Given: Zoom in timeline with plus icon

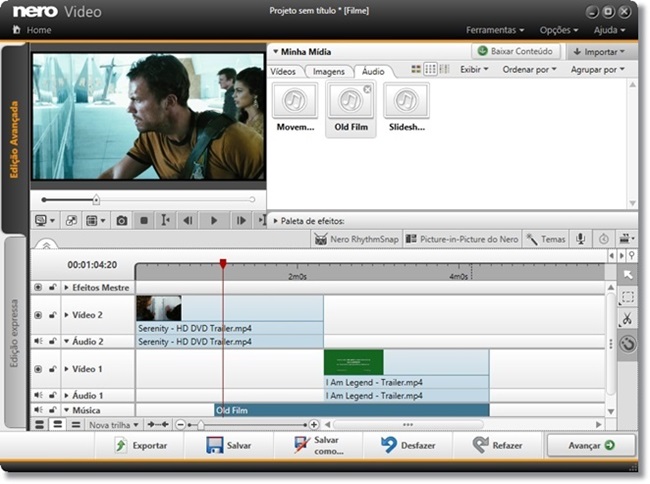Looking at the screenshot, I should point(314,425).
